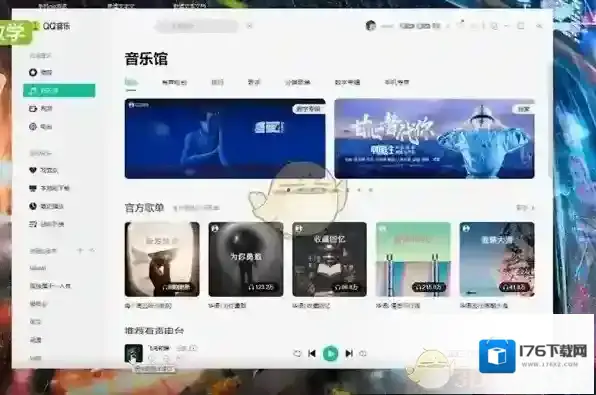
Task: Click the title under the 为你勇敢 cover
Action: 227,305
